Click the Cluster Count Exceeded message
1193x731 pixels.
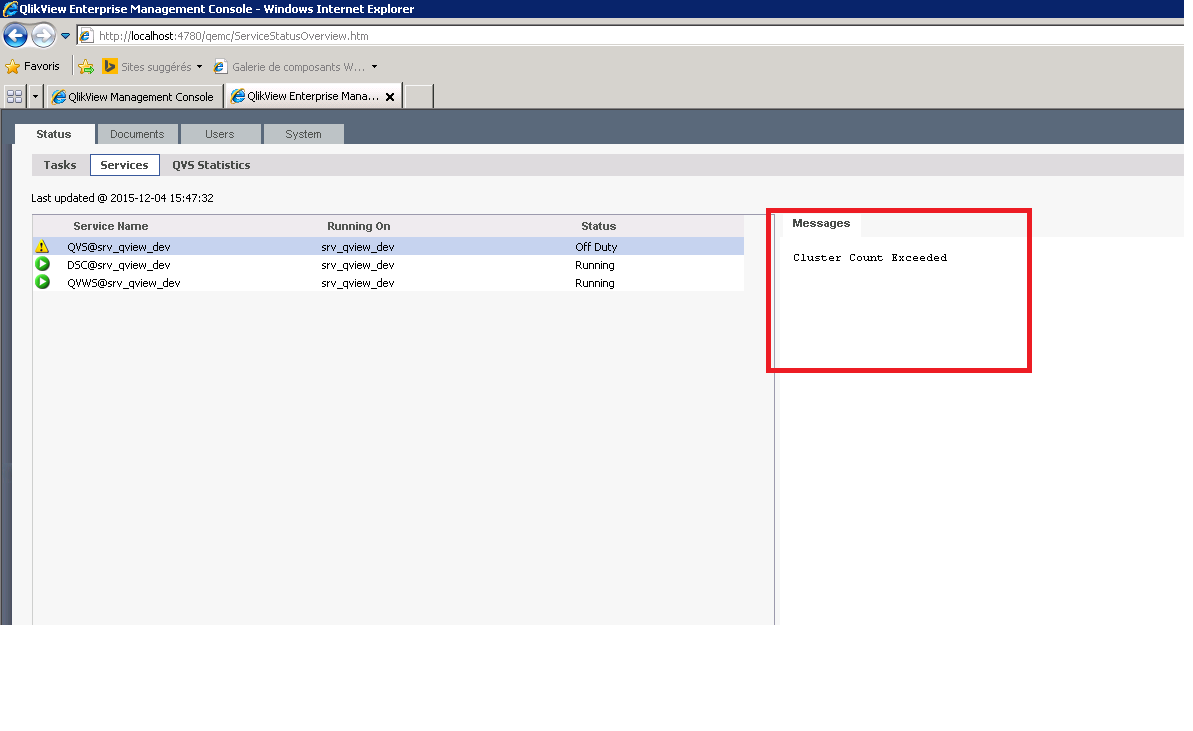click(x=870, y=257)
